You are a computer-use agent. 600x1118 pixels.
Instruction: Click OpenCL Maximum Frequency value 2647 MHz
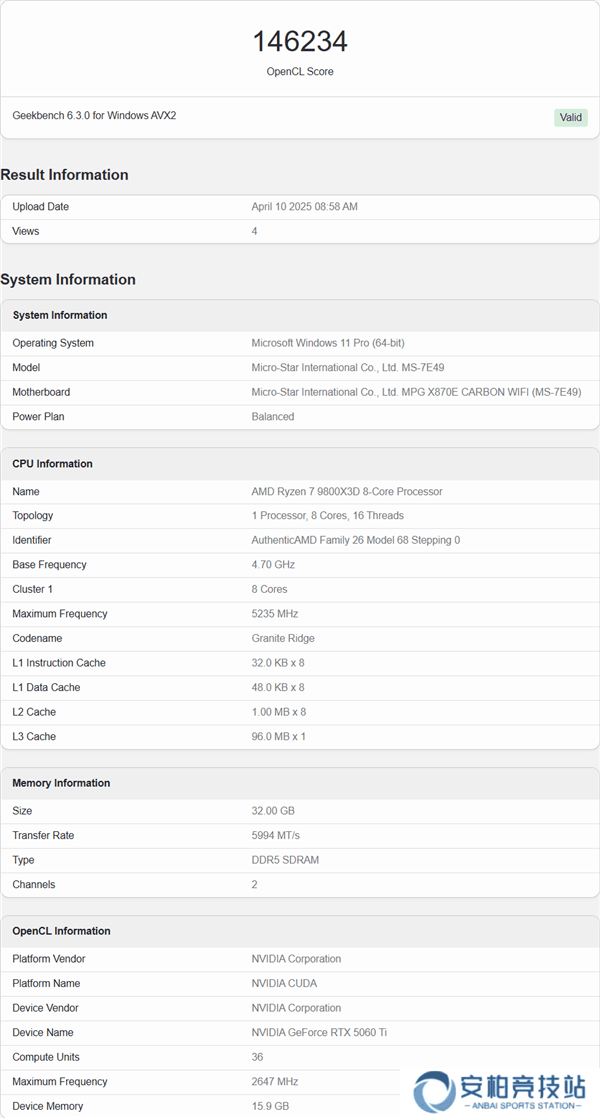pos(274,1082)
